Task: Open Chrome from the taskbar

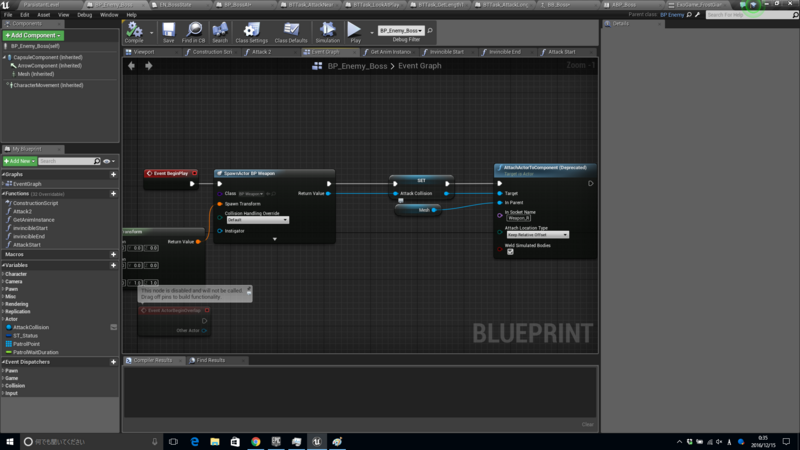Action: click(256, 442)
